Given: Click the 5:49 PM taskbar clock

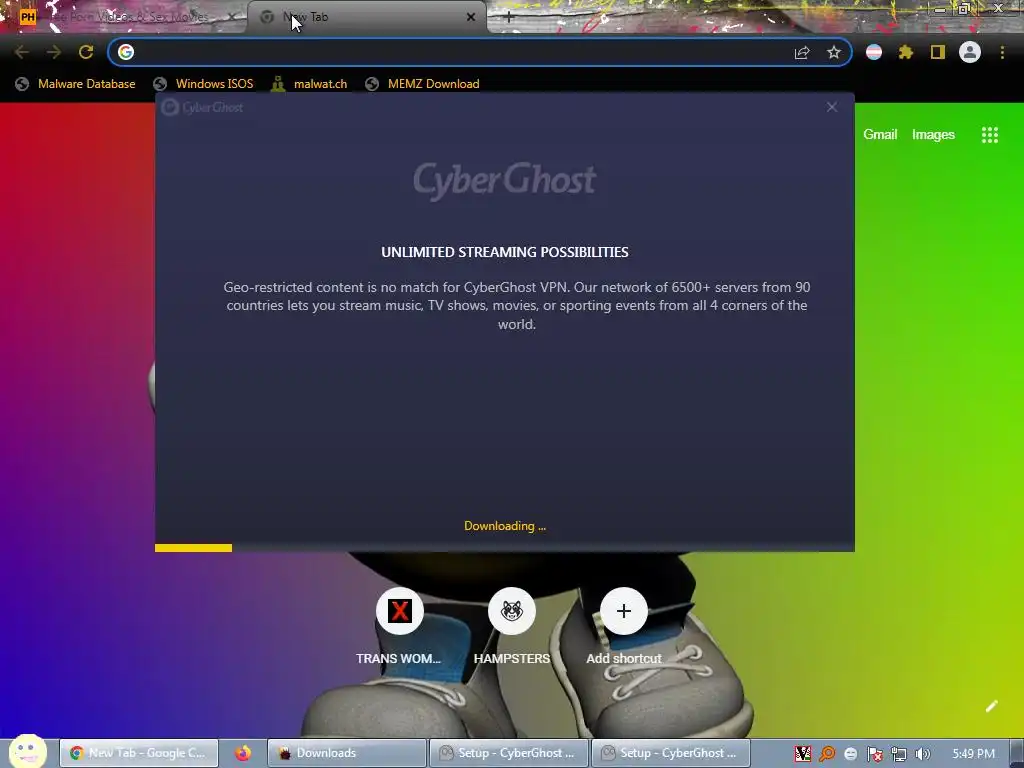Looking at the screenshot, I should click(x=973, y=754).
